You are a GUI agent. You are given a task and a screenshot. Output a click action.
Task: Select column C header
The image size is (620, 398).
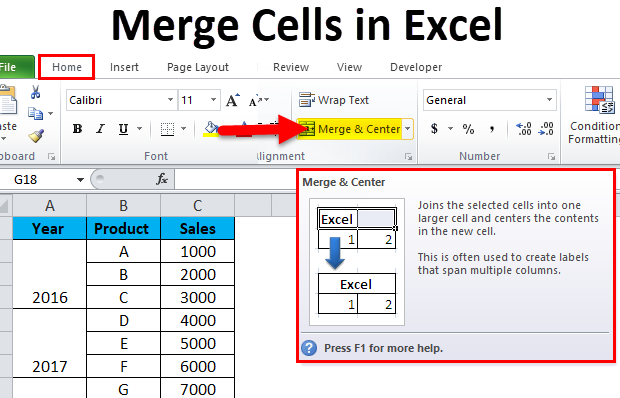[x=198, y=206]
